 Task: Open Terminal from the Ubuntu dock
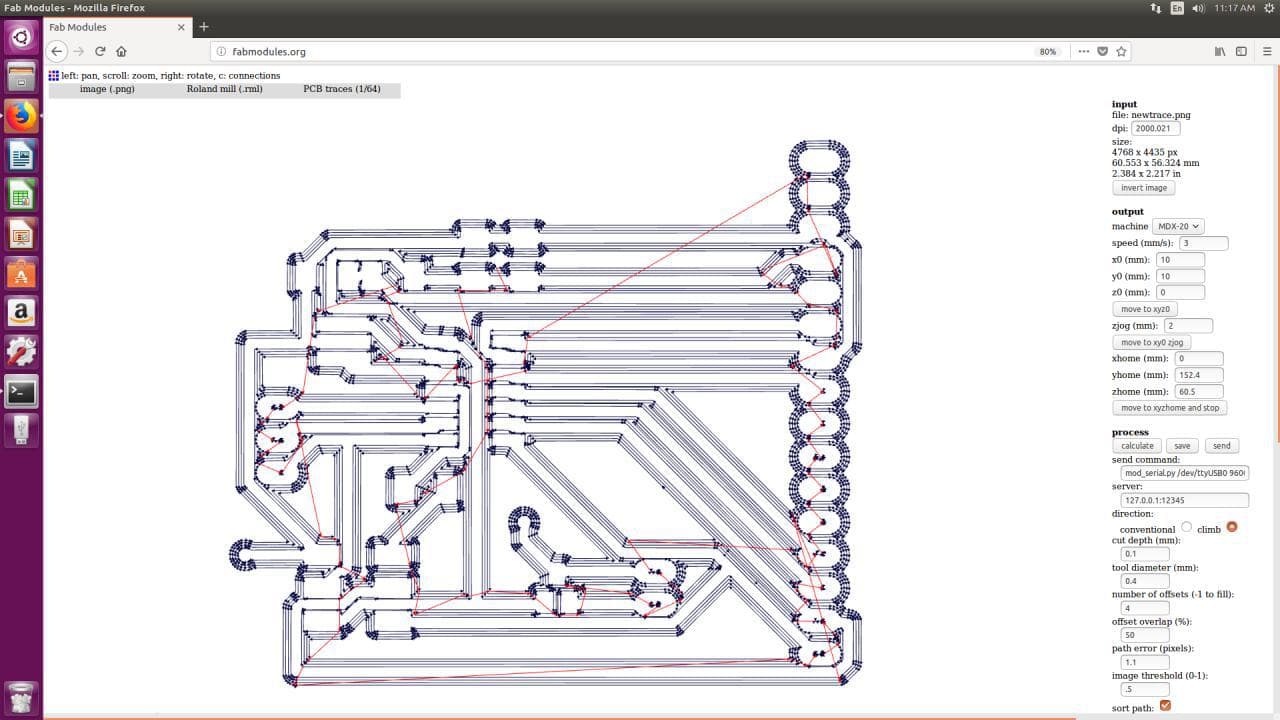point(21,392)
